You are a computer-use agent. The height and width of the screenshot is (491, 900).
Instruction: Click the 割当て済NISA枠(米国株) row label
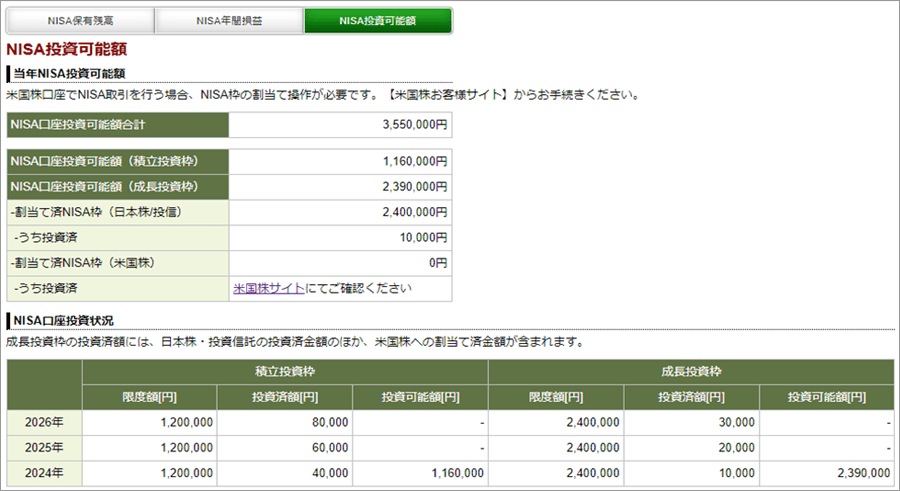[118, 263]
